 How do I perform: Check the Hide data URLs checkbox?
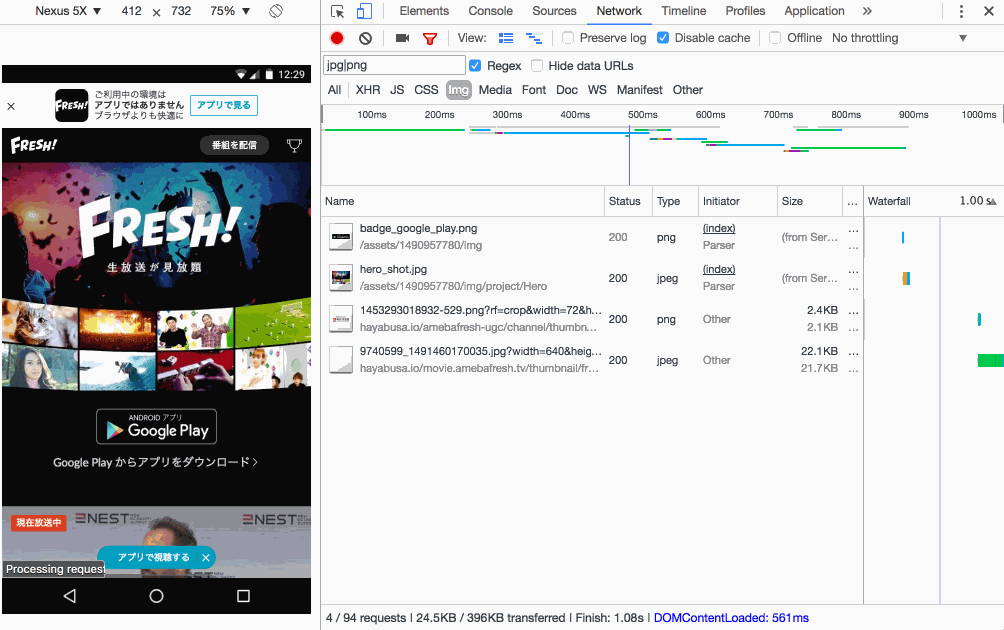pyautogui.click(x=537, y=65)
